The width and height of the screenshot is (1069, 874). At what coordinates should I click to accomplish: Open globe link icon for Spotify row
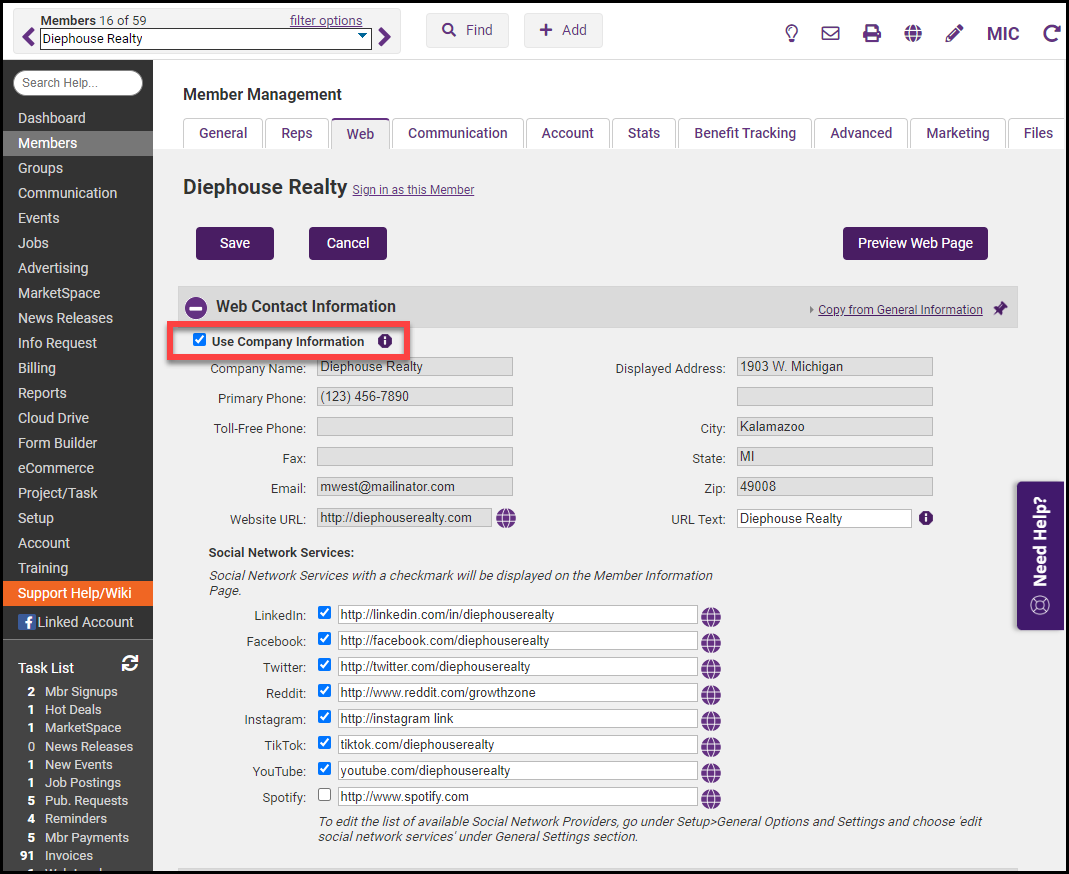click(711, 798)
